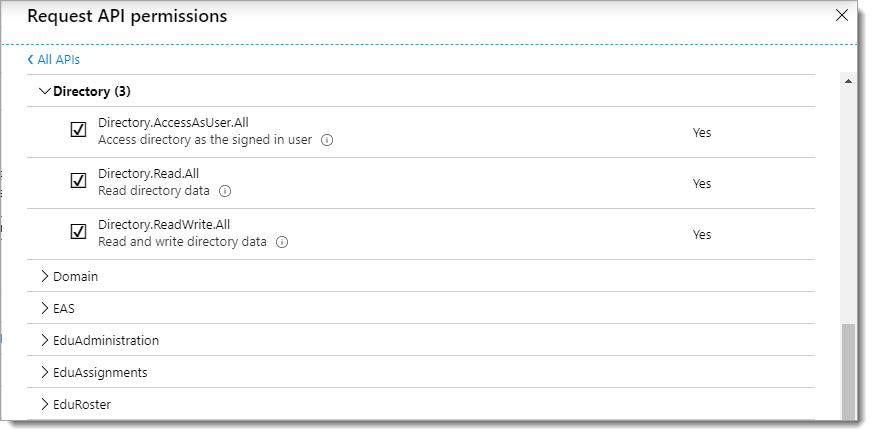Collapse the Directory (3) section
This screenshot has width=873, height=436.
(44, 91)
